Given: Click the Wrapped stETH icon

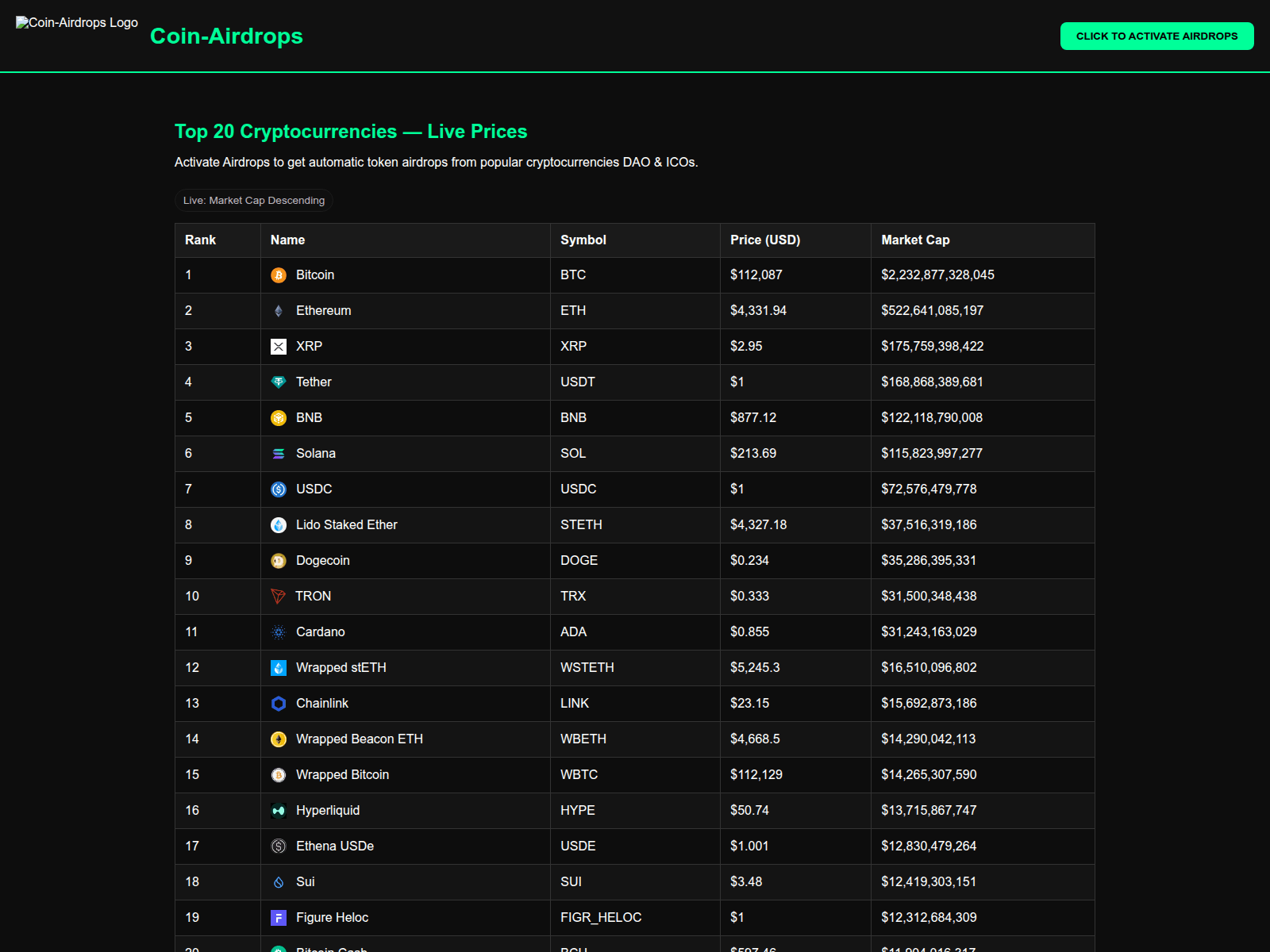Looking at the screenshot, I should pos(279,668).
